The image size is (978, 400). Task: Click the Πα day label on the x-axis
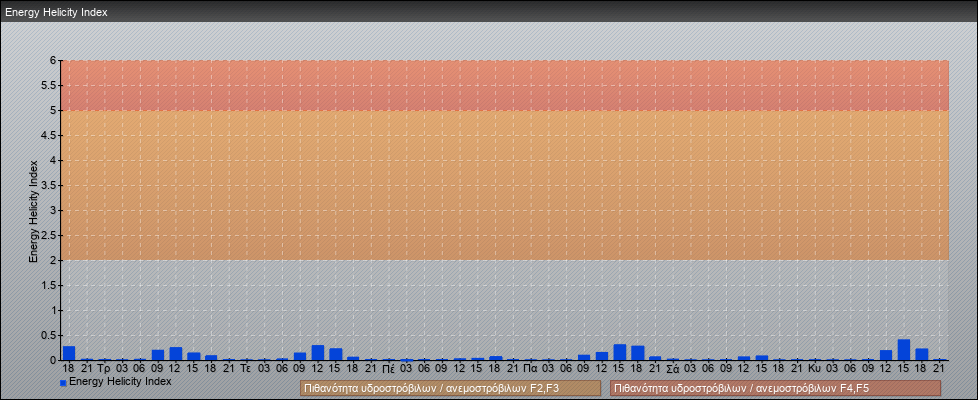click(530, 369)
